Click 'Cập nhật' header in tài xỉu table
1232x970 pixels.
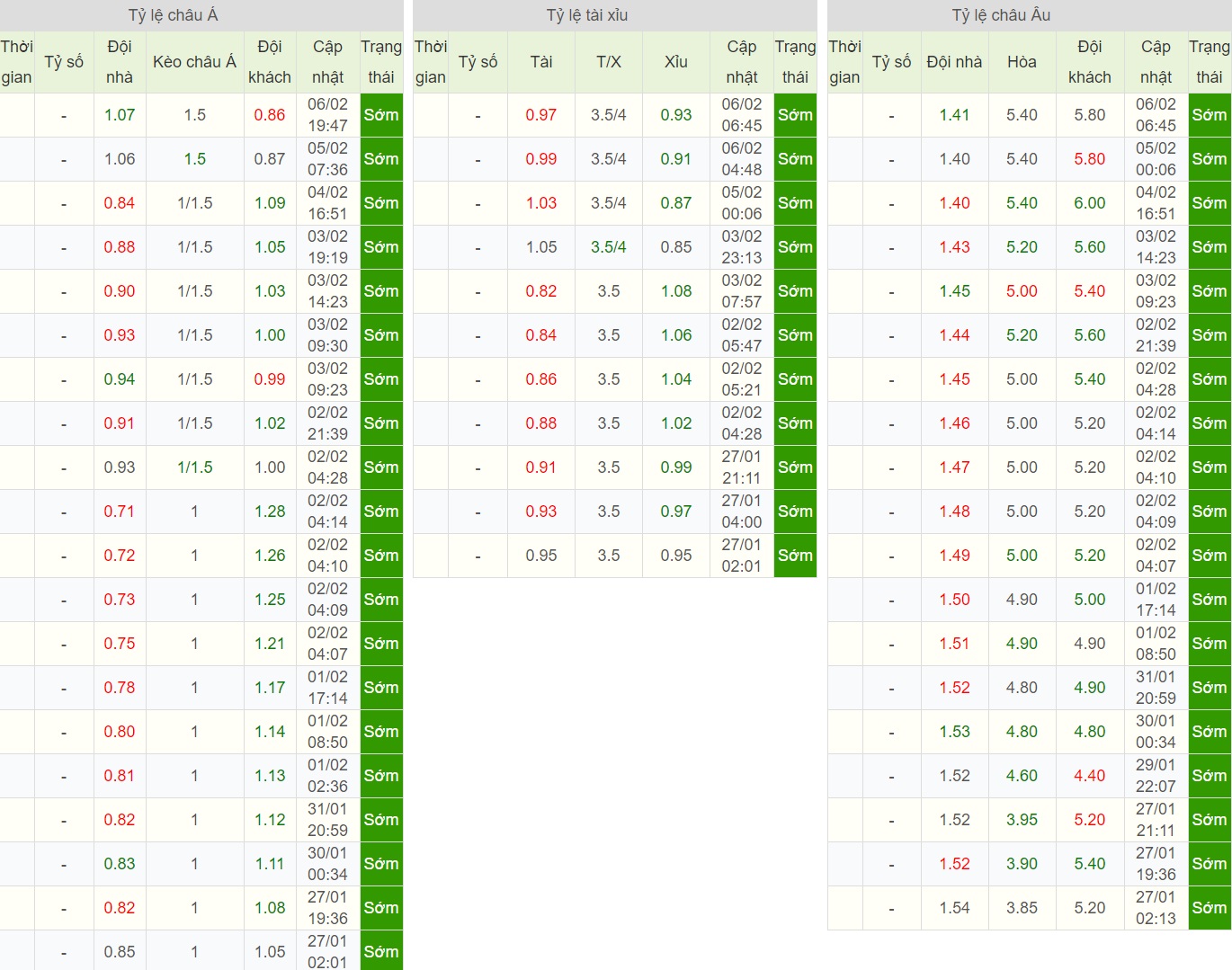tap(742, 62)
